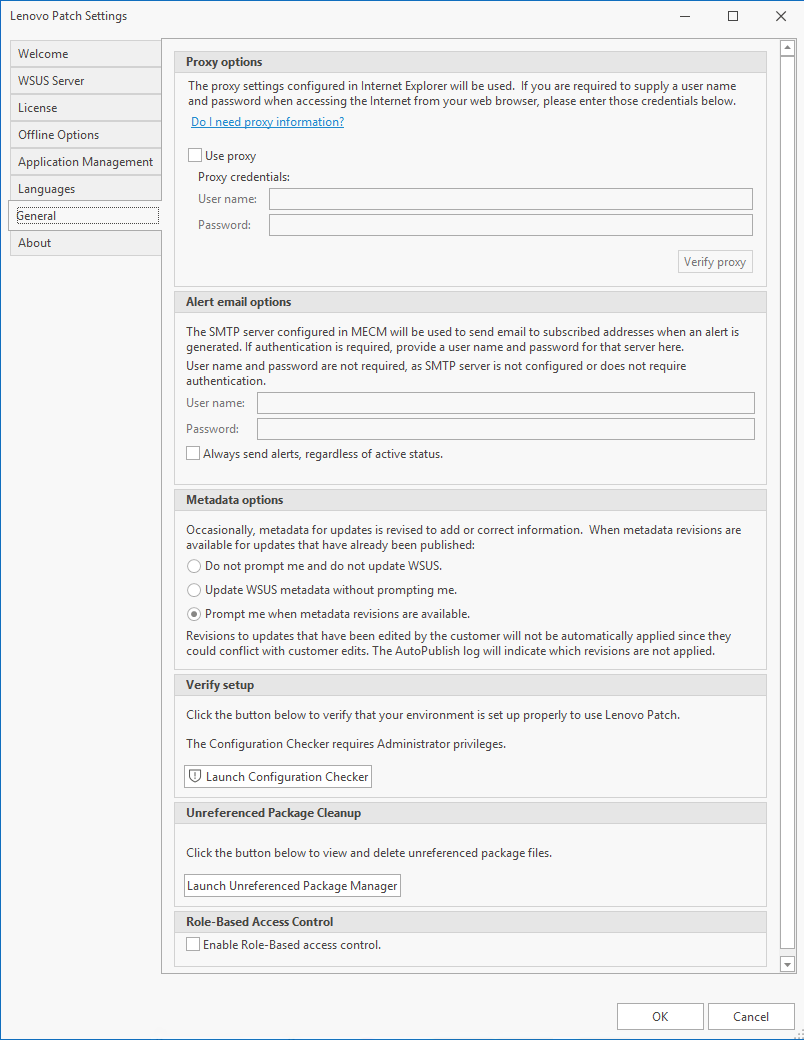Click the Unreferenced Package Cleanup section header
Image resolution: width=804 pixels, height=1040 pixels.
[470, 813]
